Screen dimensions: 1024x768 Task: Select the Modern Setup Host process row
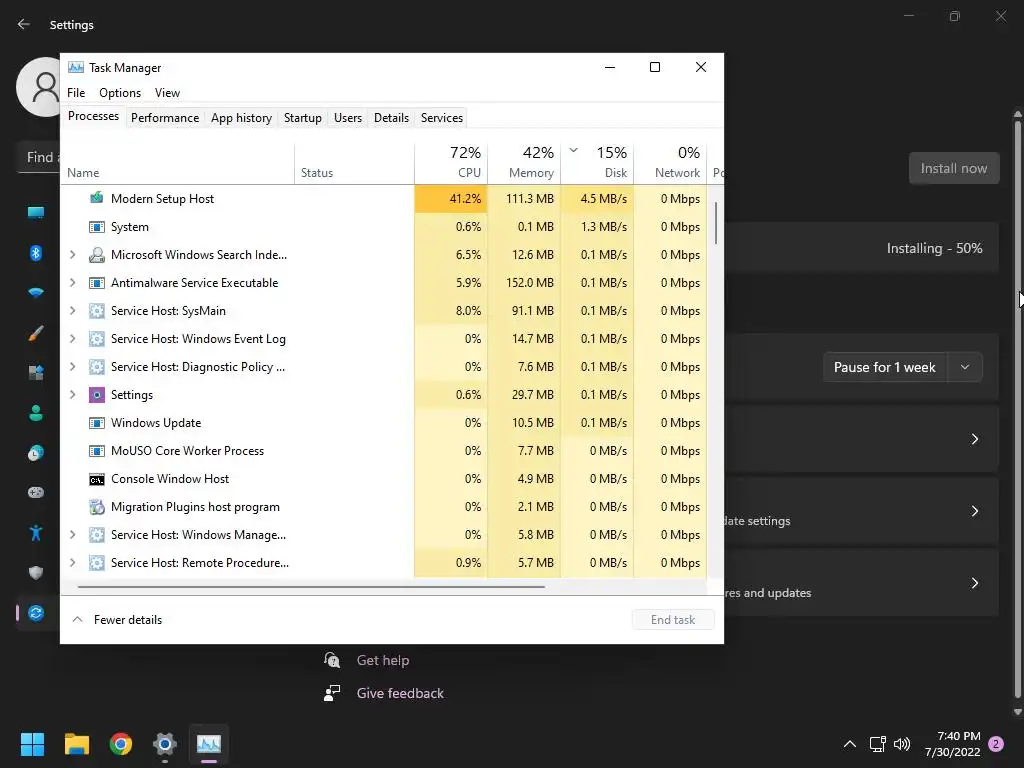click(383, 199)
